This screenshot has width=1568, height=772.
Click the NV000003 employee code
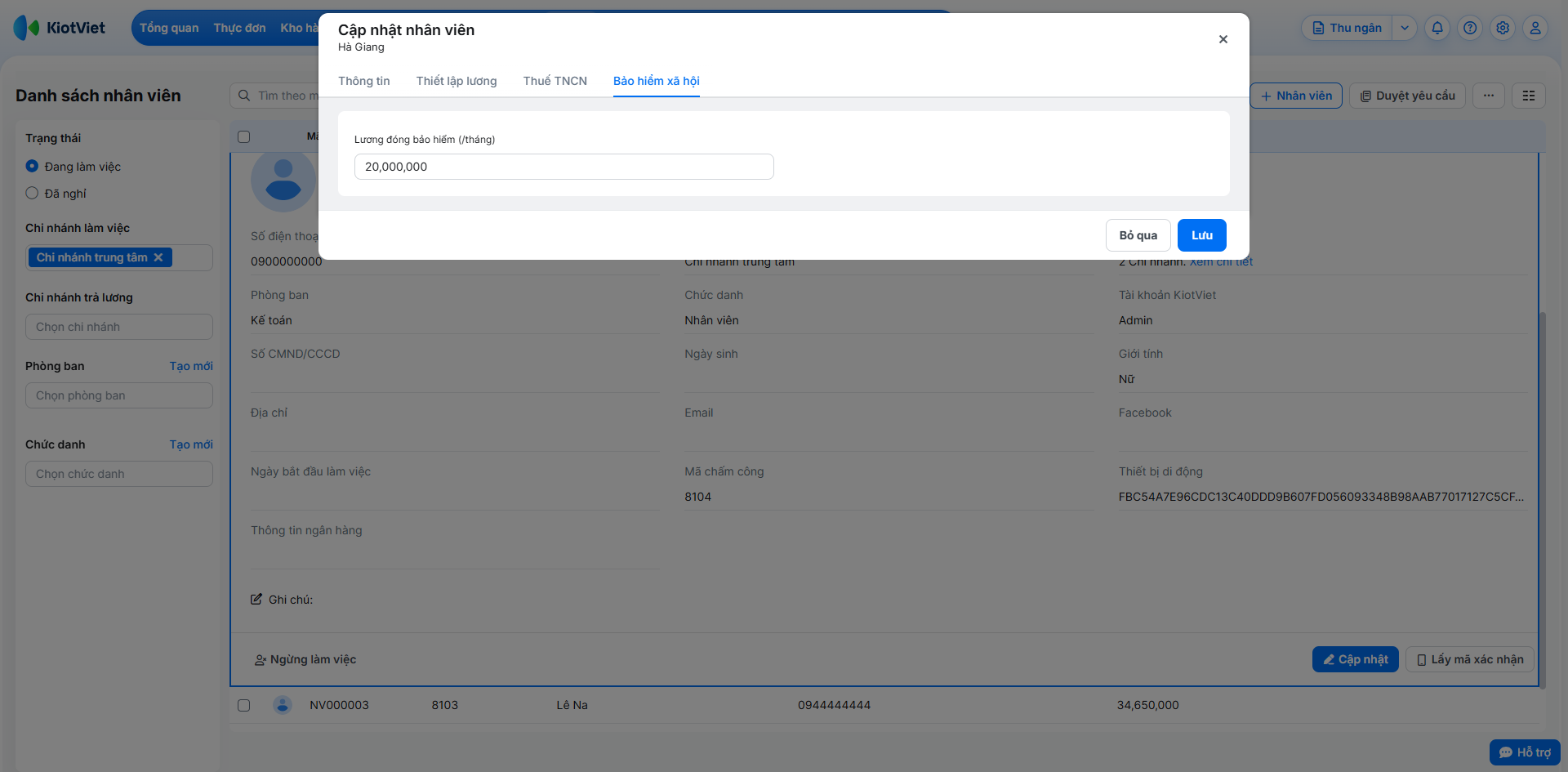pyautogui.click(x=339, y=705)
